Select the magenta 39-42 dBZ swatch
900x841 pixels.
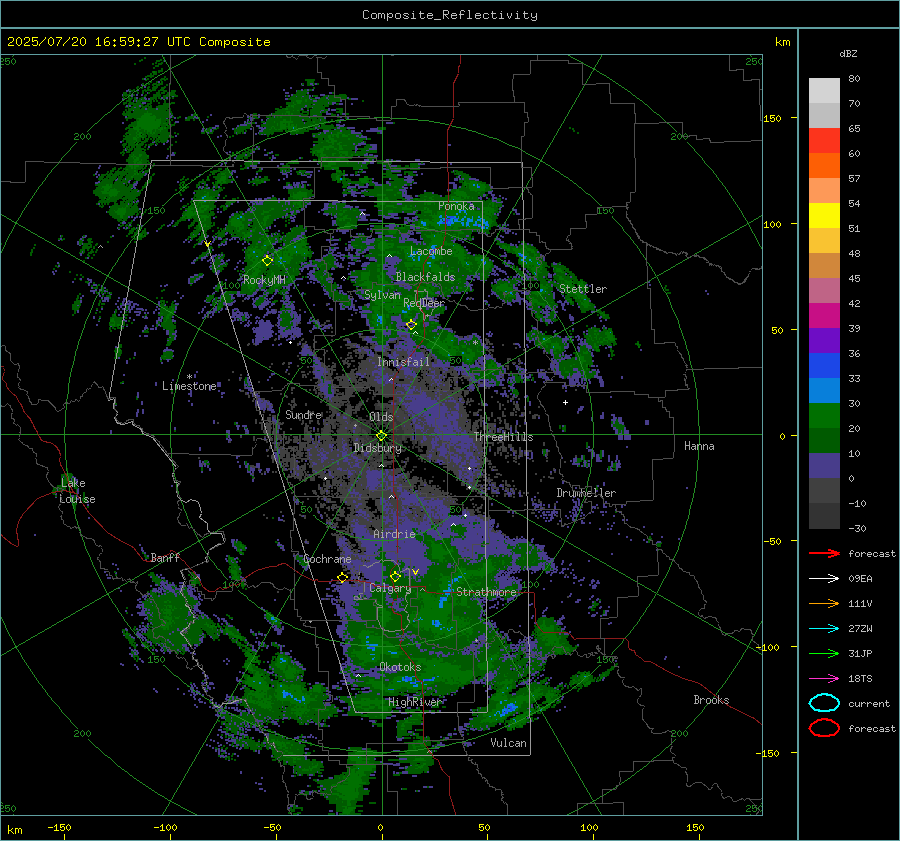(x=824, y=316)
